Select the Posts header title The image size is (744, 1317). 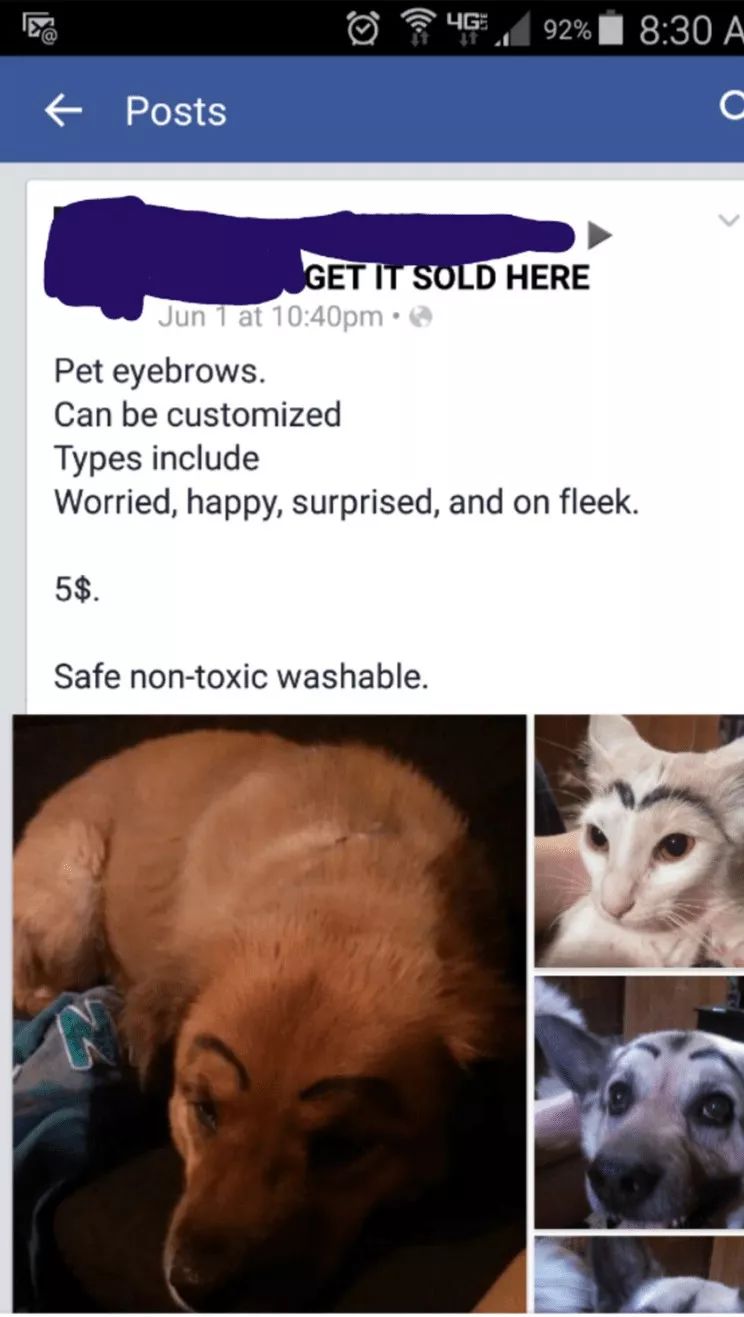pyautogui.click(x=176, y=111)
